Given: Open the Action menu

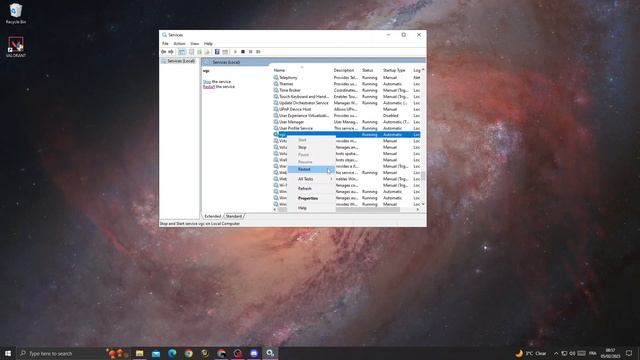Looking at the screenshot, I should coord(179,44).
